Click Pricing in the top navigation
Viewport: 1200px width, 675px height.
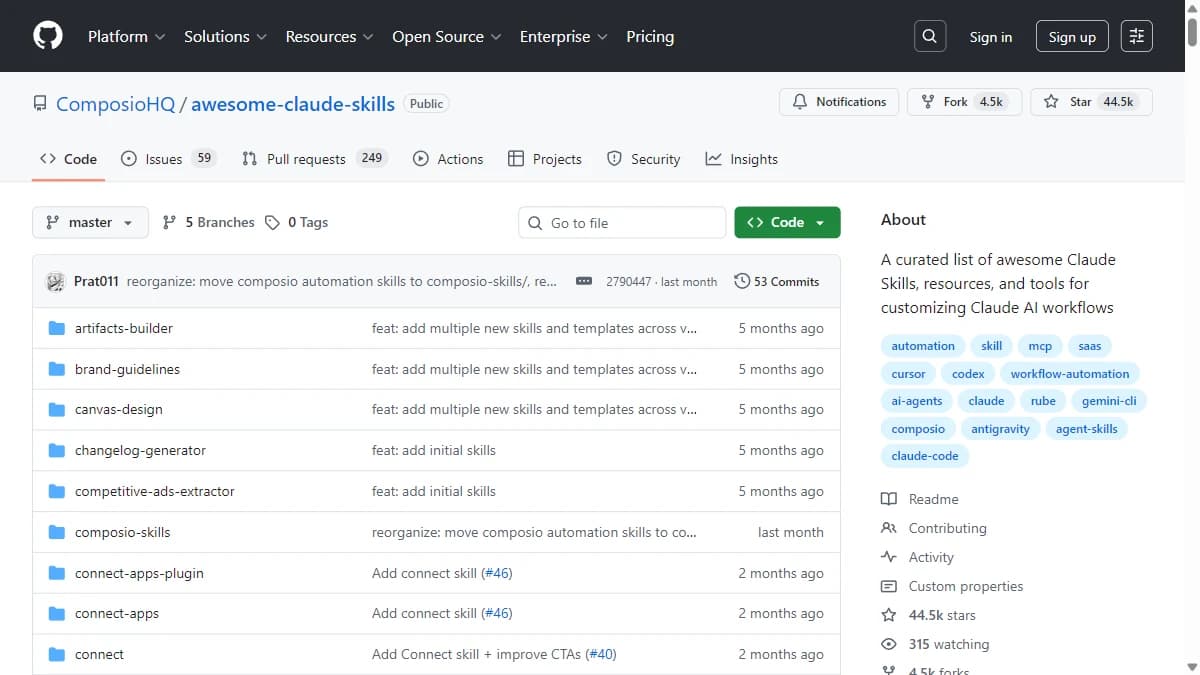pyautogui.click(x=650, y=36)
